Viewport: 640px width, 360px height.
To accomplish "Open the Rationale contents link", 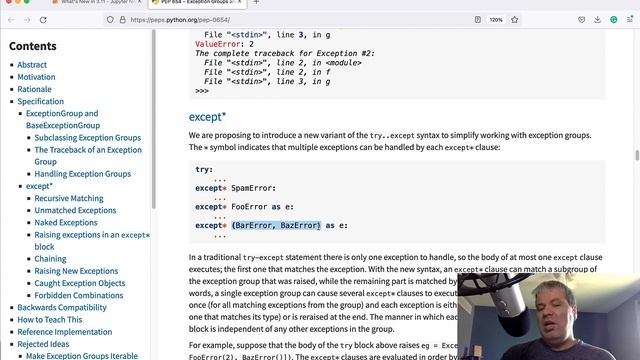I will (34, 89).
